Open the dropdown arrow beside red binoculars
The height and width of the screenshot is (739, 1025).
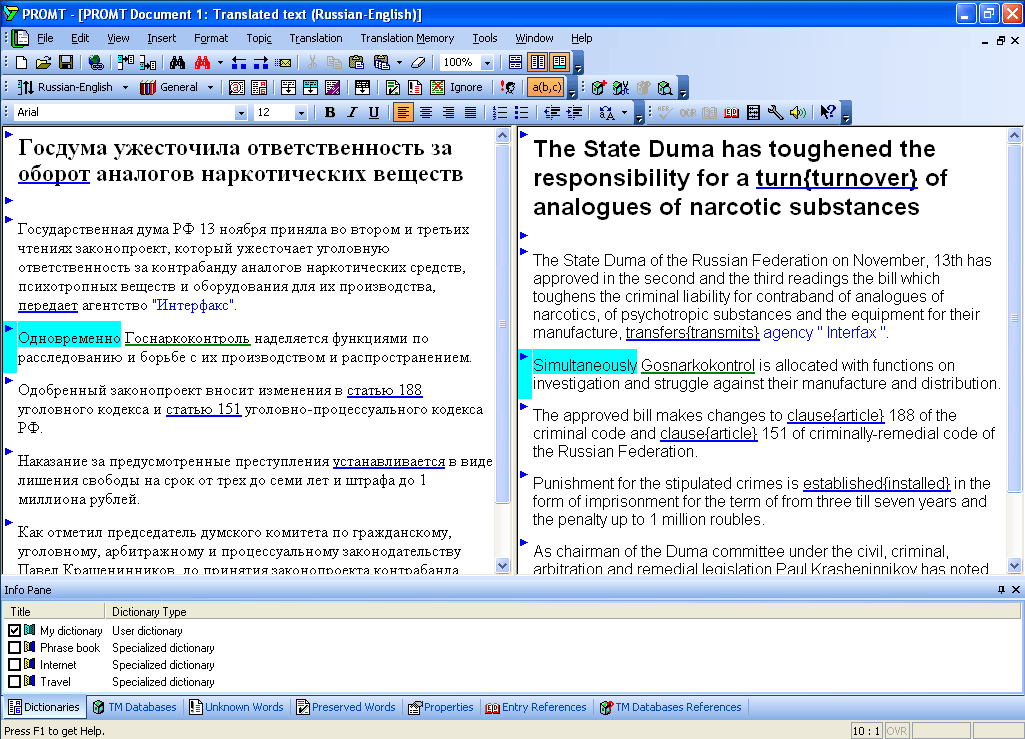[x=220, y=63]
